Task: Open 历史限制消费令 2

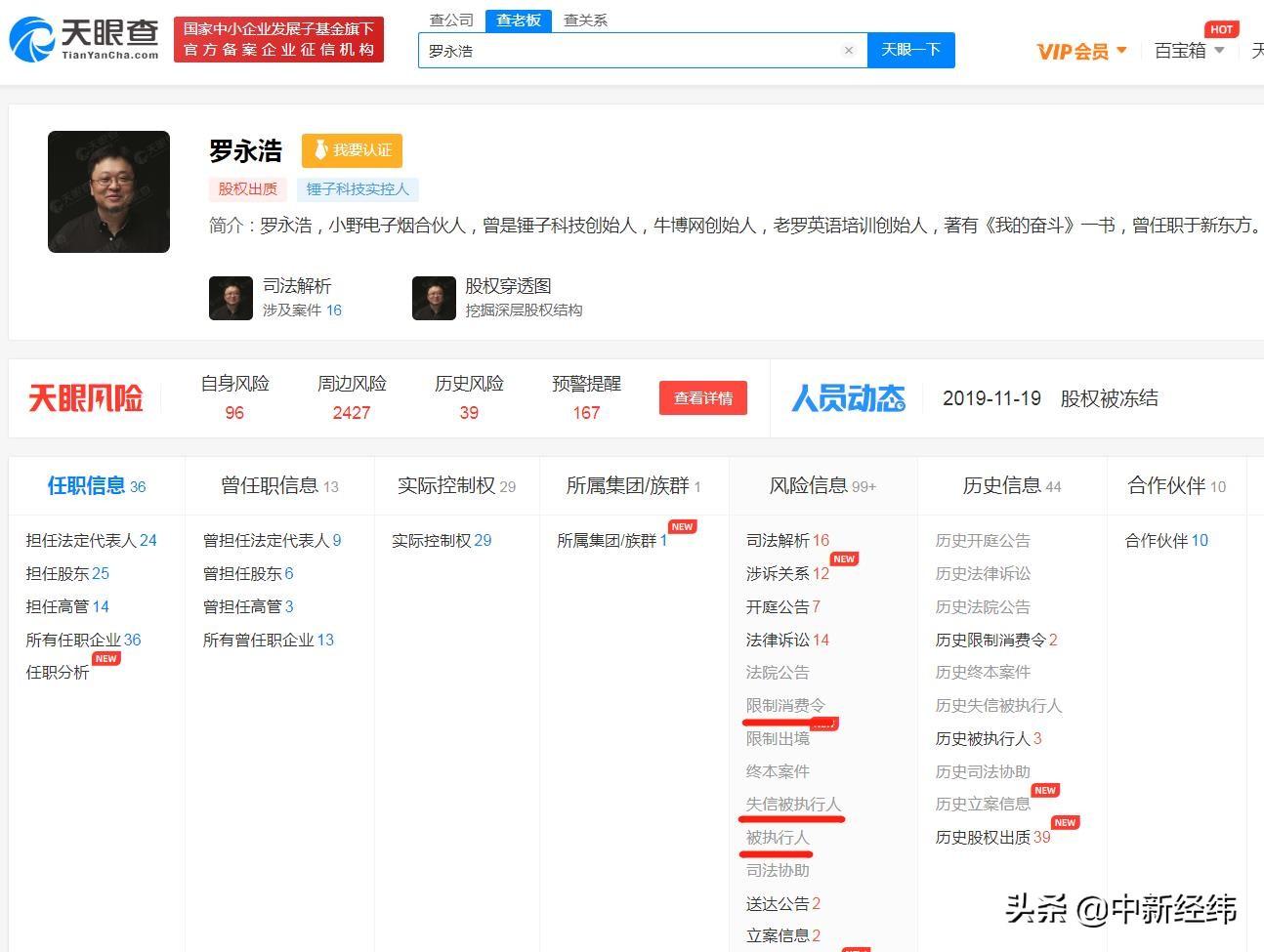Action: (x=996, y=641)
